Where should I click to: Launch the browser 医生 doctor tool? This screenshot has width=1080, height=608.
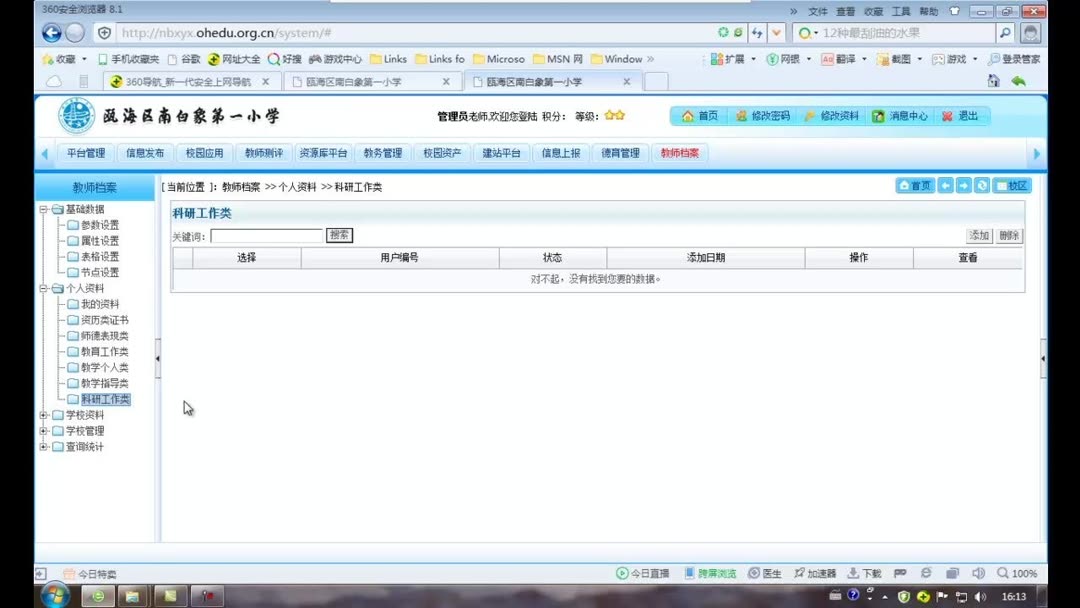(765, 573)
